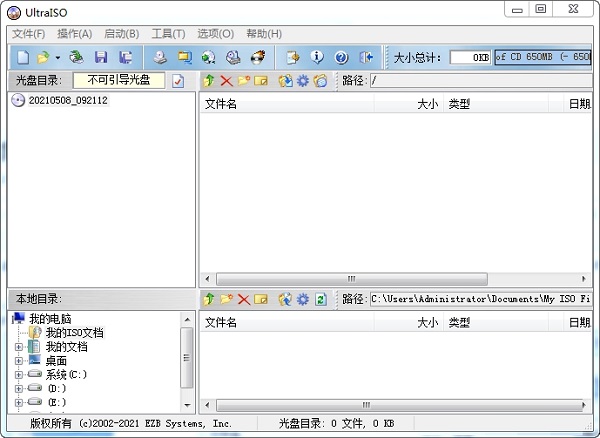Expand the 系统(C:) drive node
The image size is (600, 438).
pos(18,375)
